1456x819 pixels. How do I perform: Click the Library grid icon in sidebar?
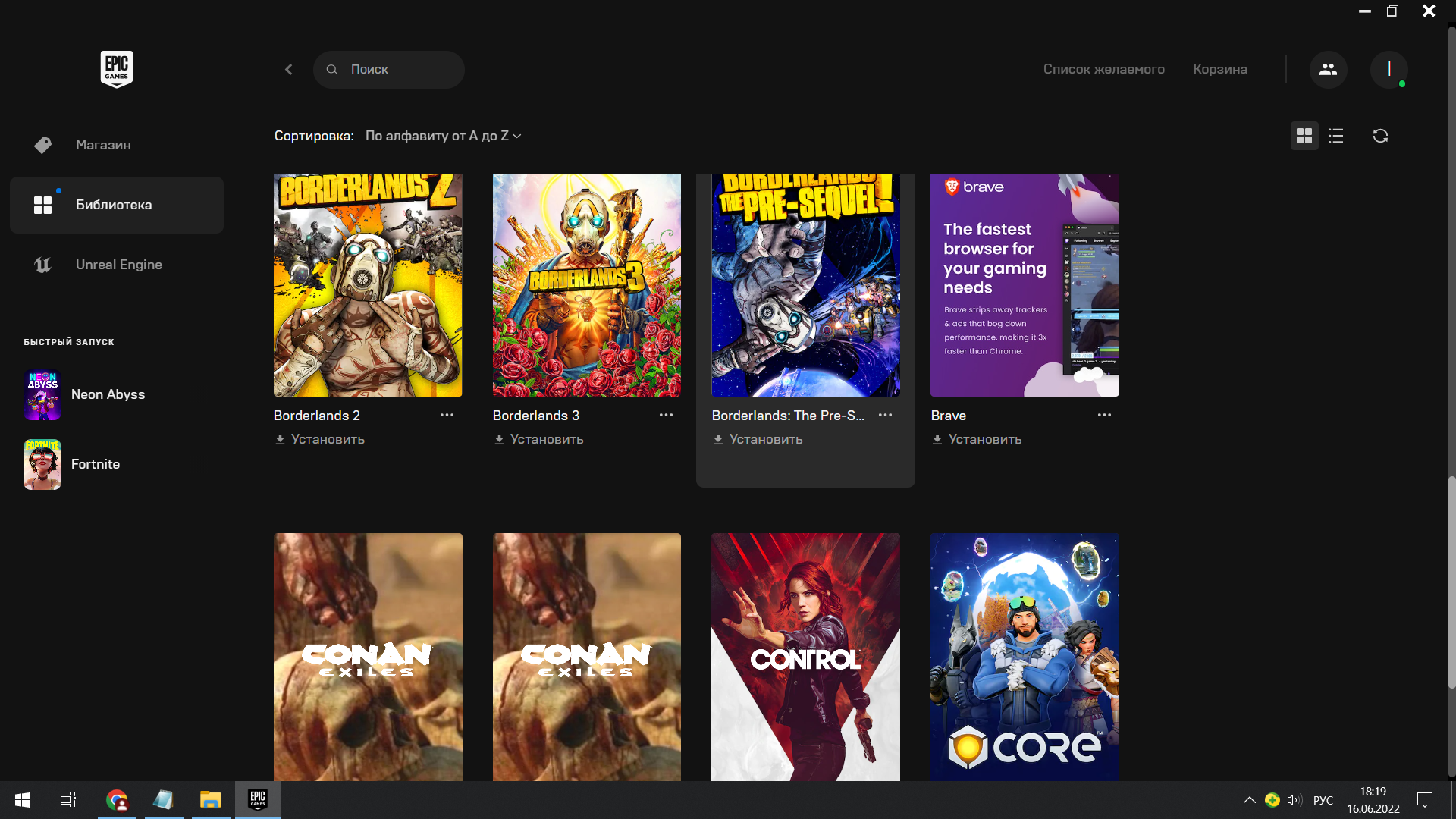43,205
